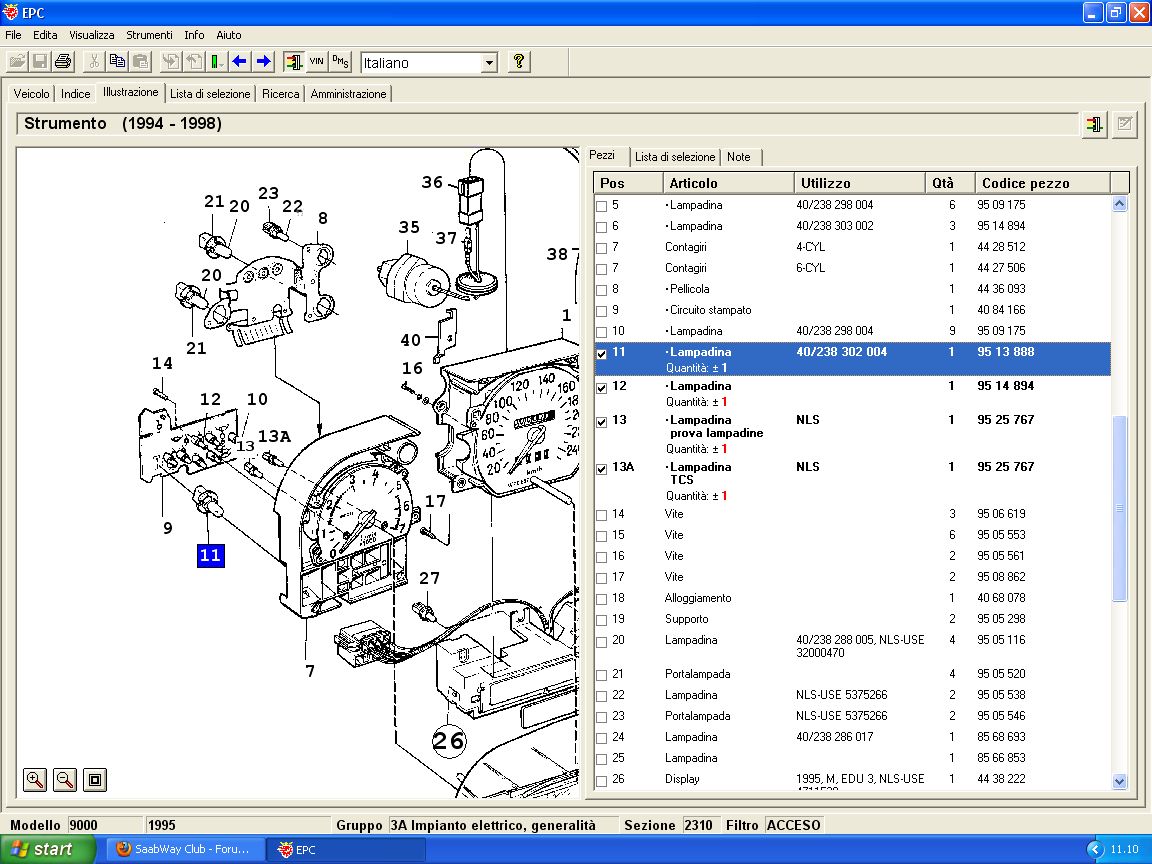
Task: Sort by the Pos column header
Action: pyautogui.click(x=628, y=183)
